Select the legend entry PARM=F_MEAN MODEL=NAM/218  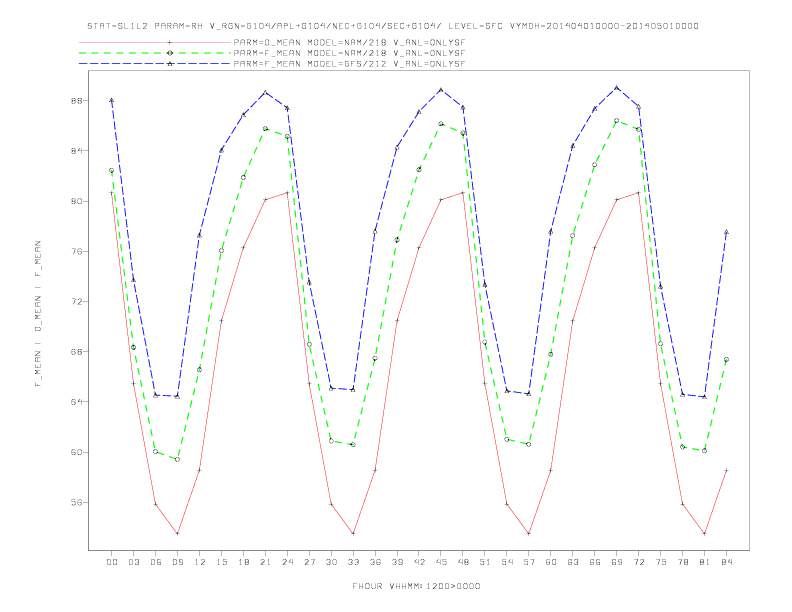349,53
